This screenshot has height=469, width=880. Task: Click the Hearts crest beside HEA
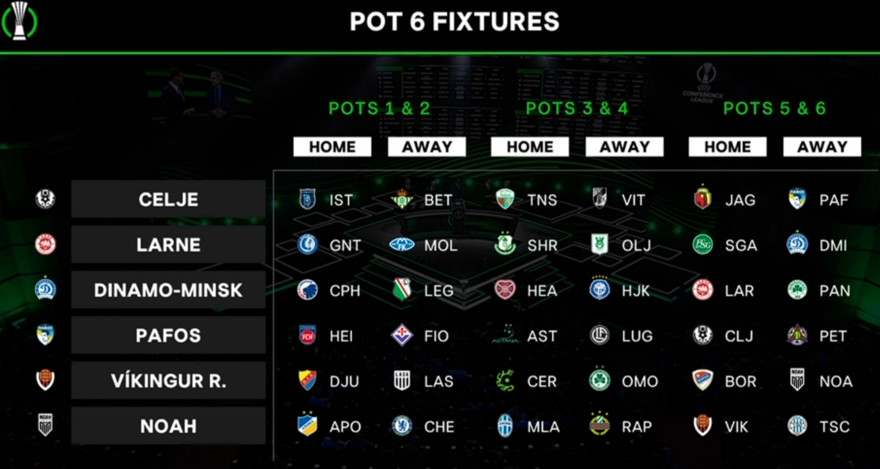(x=505, y=290)
